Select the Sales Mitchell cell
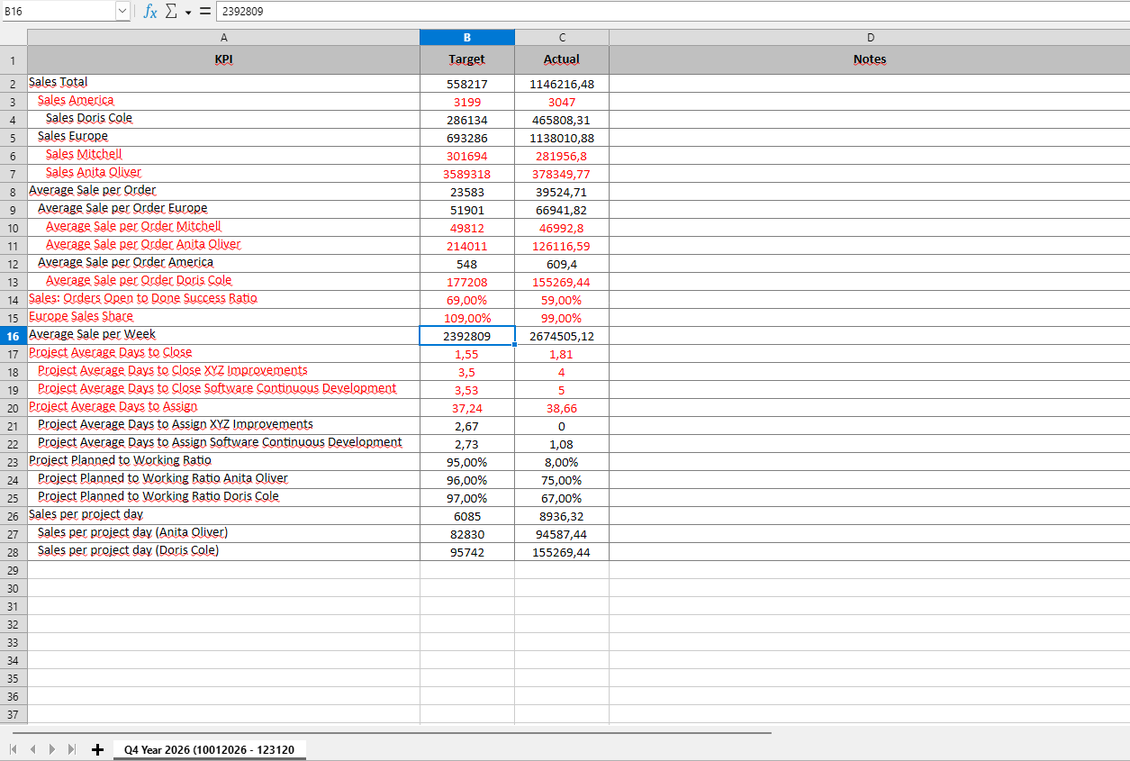Screen dimensions: 1130x761 tap(223, 156)
